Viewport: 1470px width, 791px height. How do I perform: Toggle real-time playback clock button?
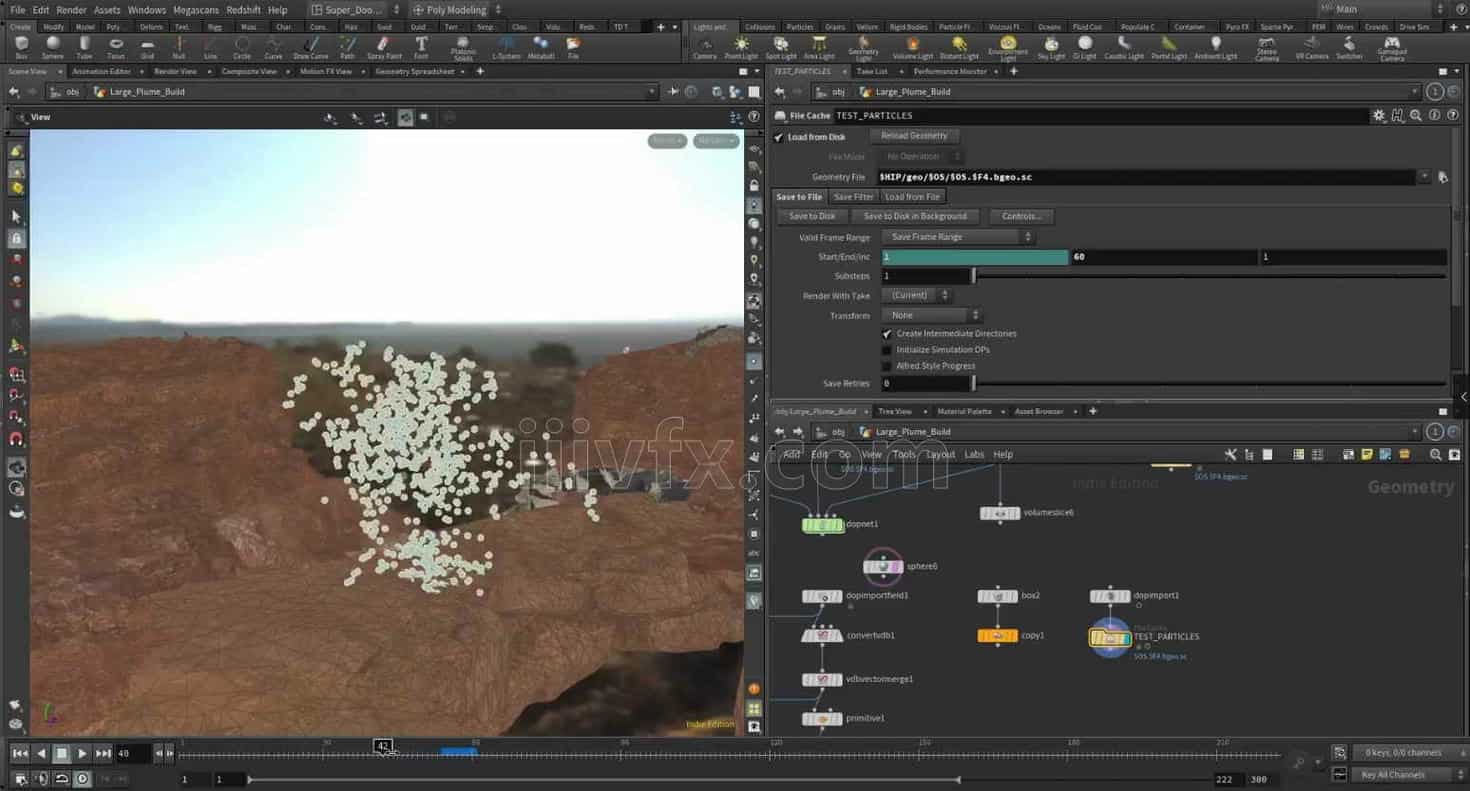coord(83,779)
